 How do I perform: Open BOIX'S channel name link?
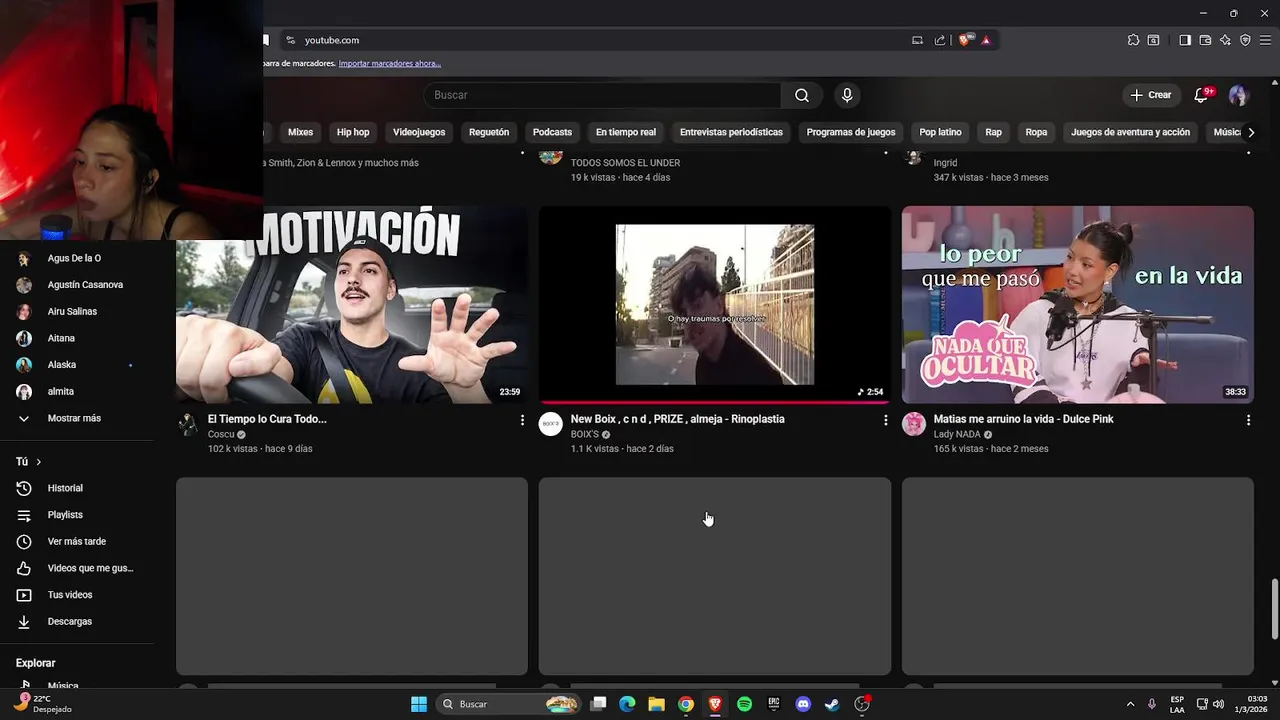pyautogui.click(x=584, y=435)
